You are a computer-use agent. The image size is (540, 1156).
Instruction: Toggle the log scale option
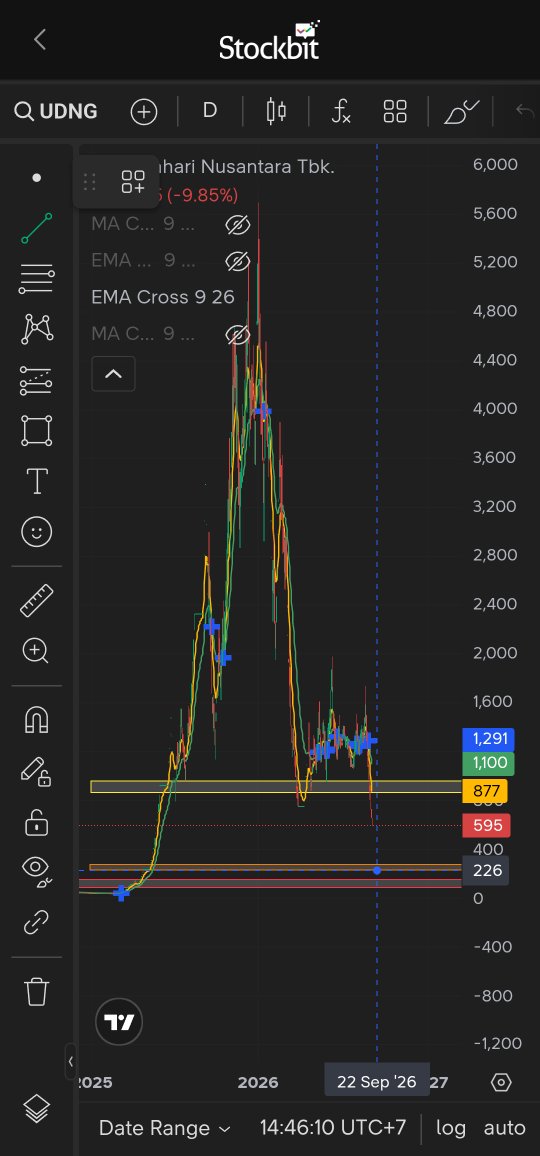(451, 1127)
